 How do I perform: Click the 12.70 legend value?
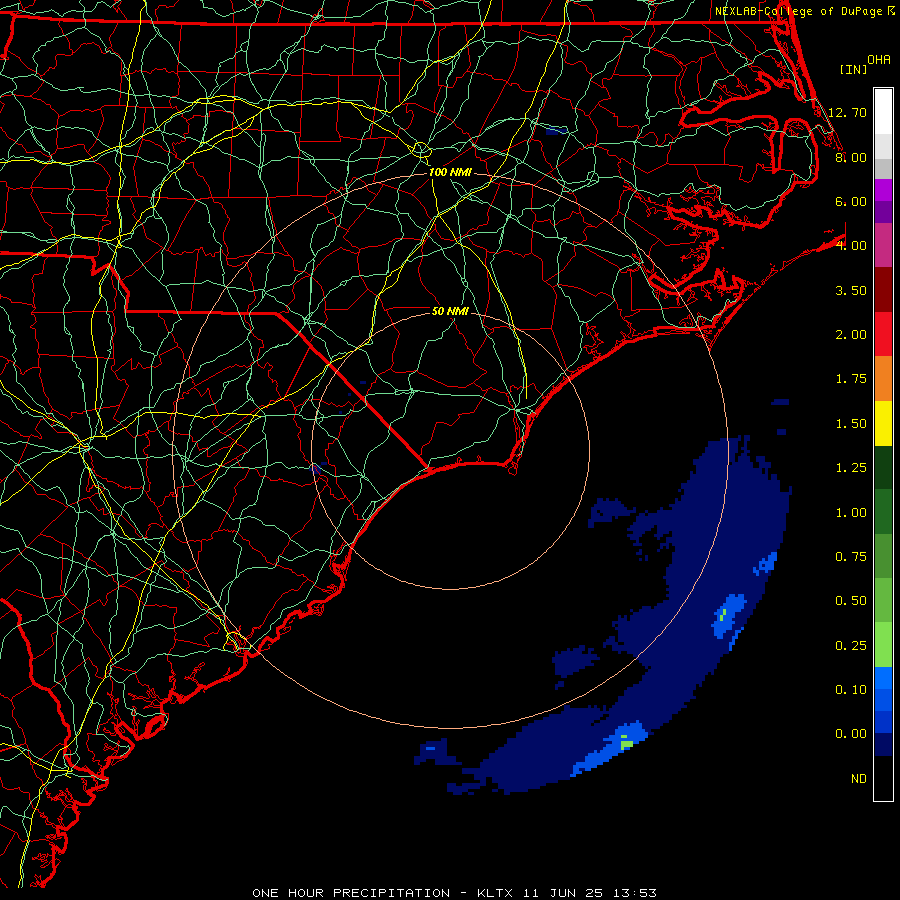click(x=847, y=112)
